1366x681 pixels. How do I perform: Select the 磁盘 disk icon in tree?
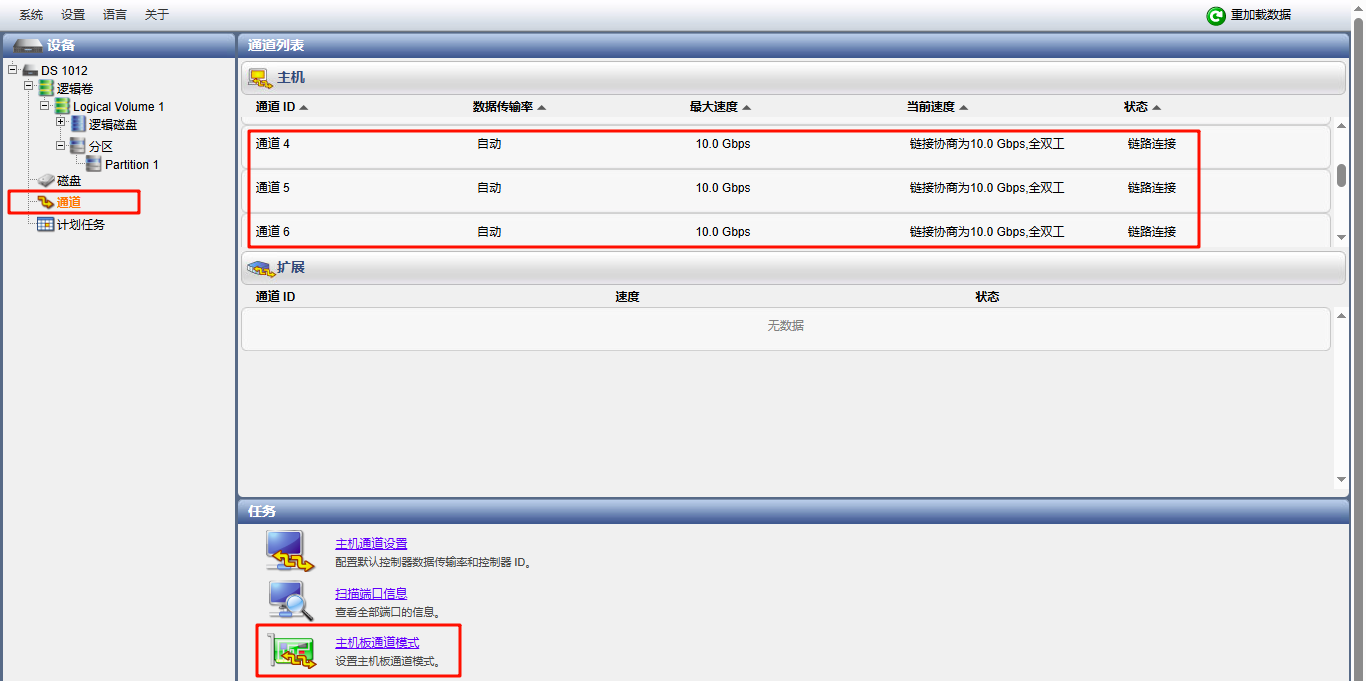pos(46,181)
